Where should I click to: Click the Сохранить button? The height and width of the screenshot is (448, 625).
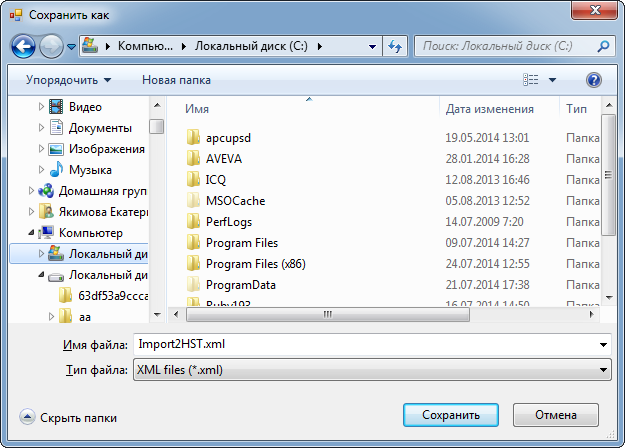pyautogui.click(x=451, y=415)
